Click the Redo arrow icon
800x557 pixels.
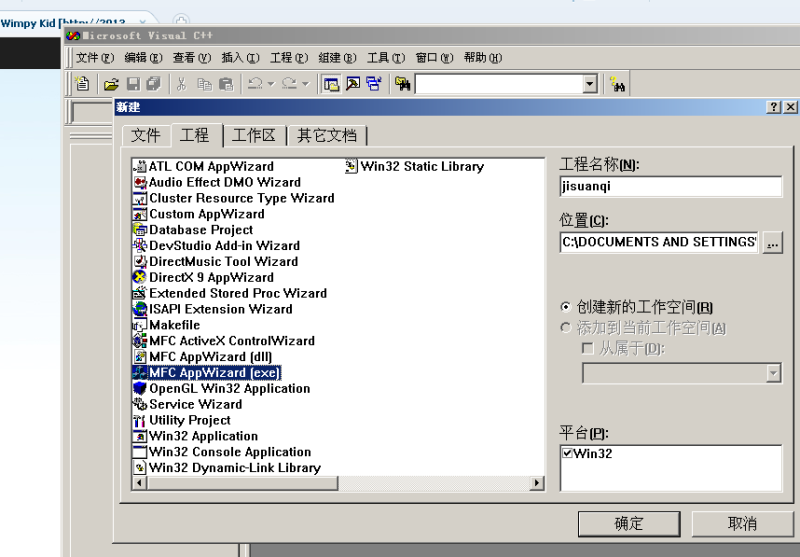[x=290, y=84]
